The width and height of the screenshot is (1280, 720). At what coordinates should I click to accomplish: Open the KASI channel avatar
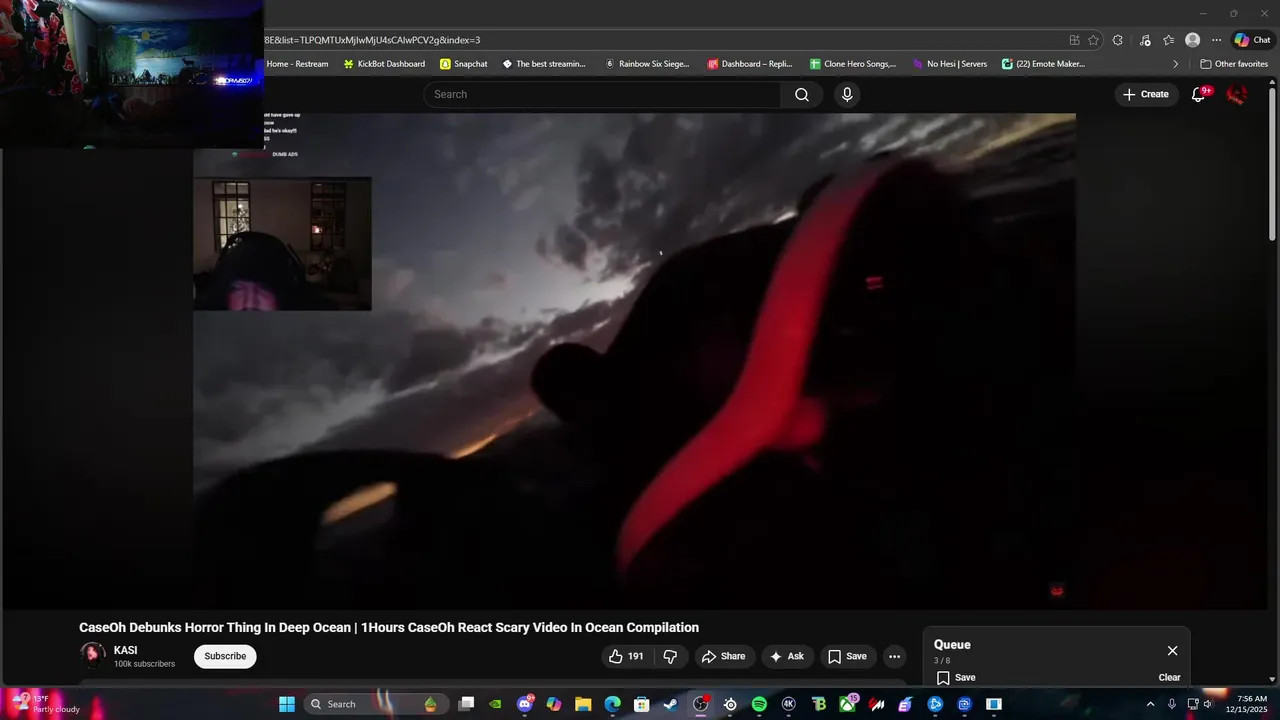pyautogui.click(x=93, y=655)
